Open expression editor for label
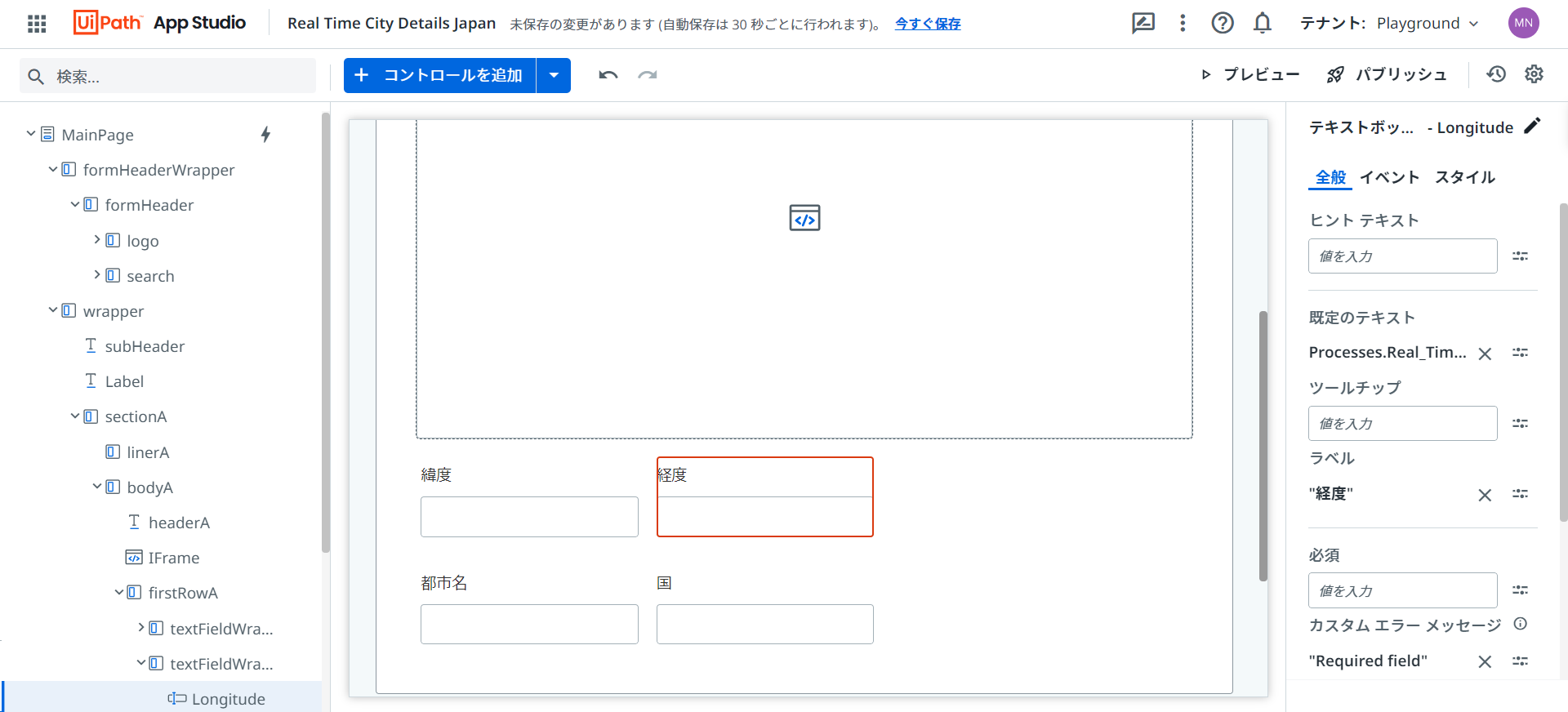Viewport: 1568px width, 712px height. tap(1520, 494)
